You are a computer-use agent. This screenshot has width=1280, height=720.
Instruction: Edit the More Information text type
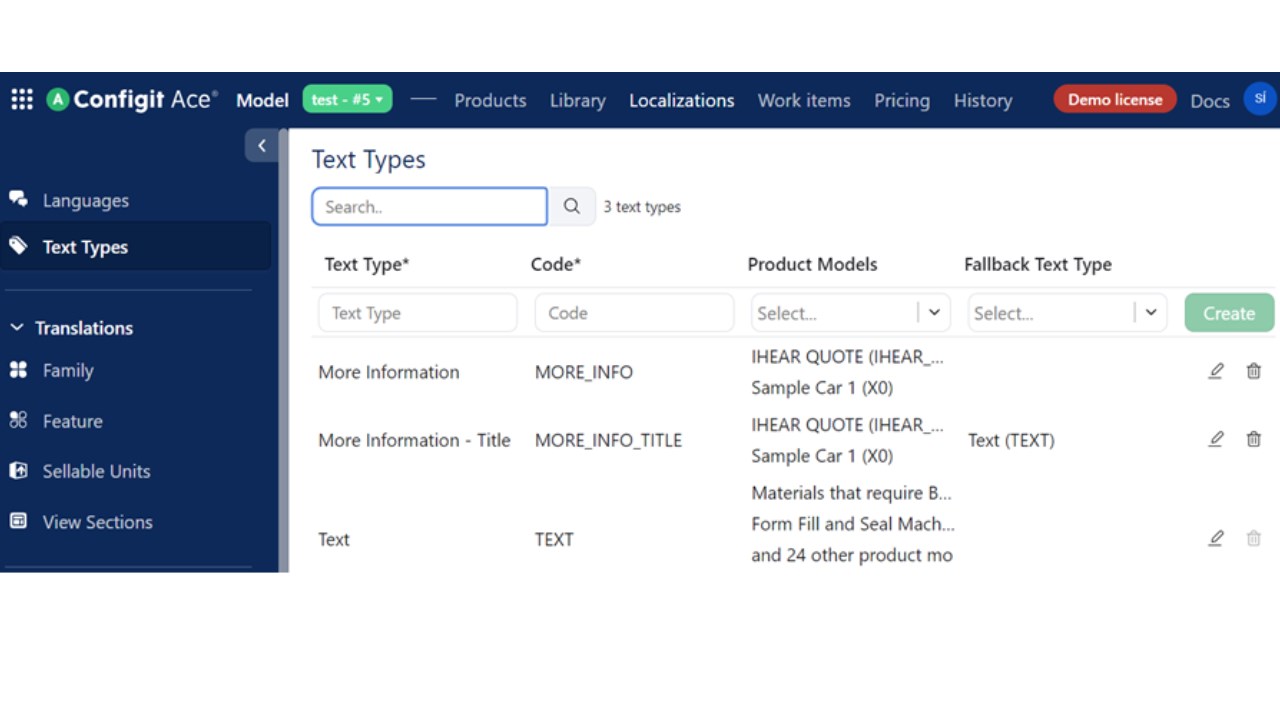1216,372
